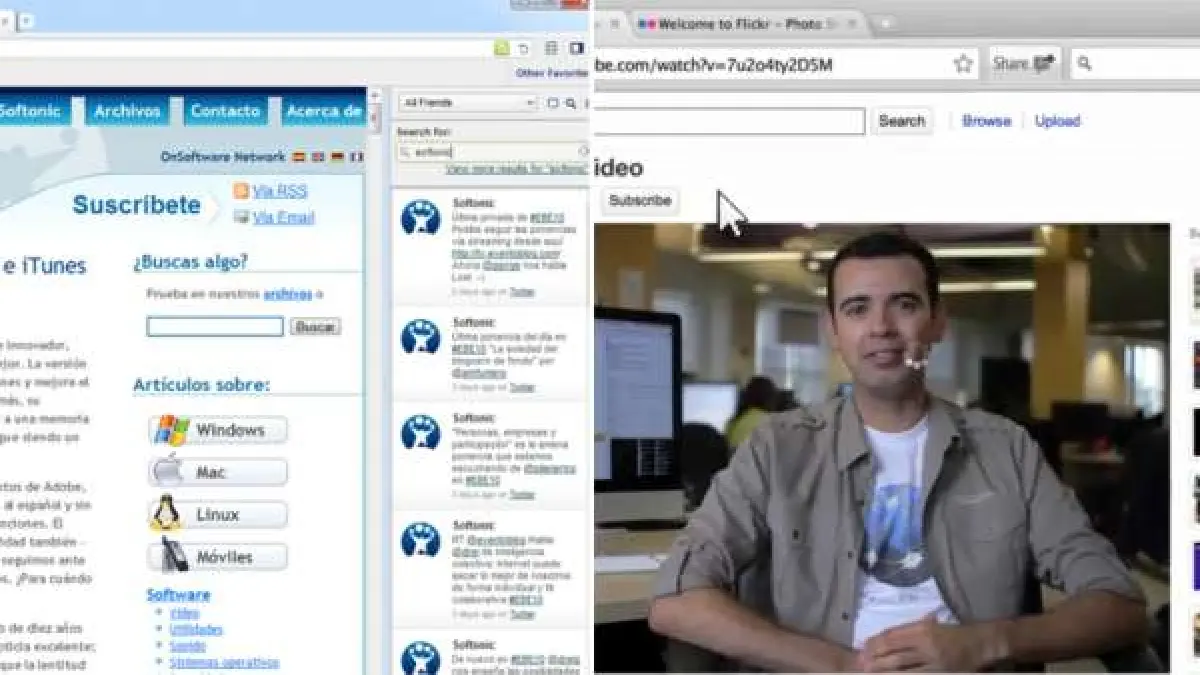Open the Other Favorites folder
The height and width of the screenshot is (675, 1200).
tap(551, 73)
